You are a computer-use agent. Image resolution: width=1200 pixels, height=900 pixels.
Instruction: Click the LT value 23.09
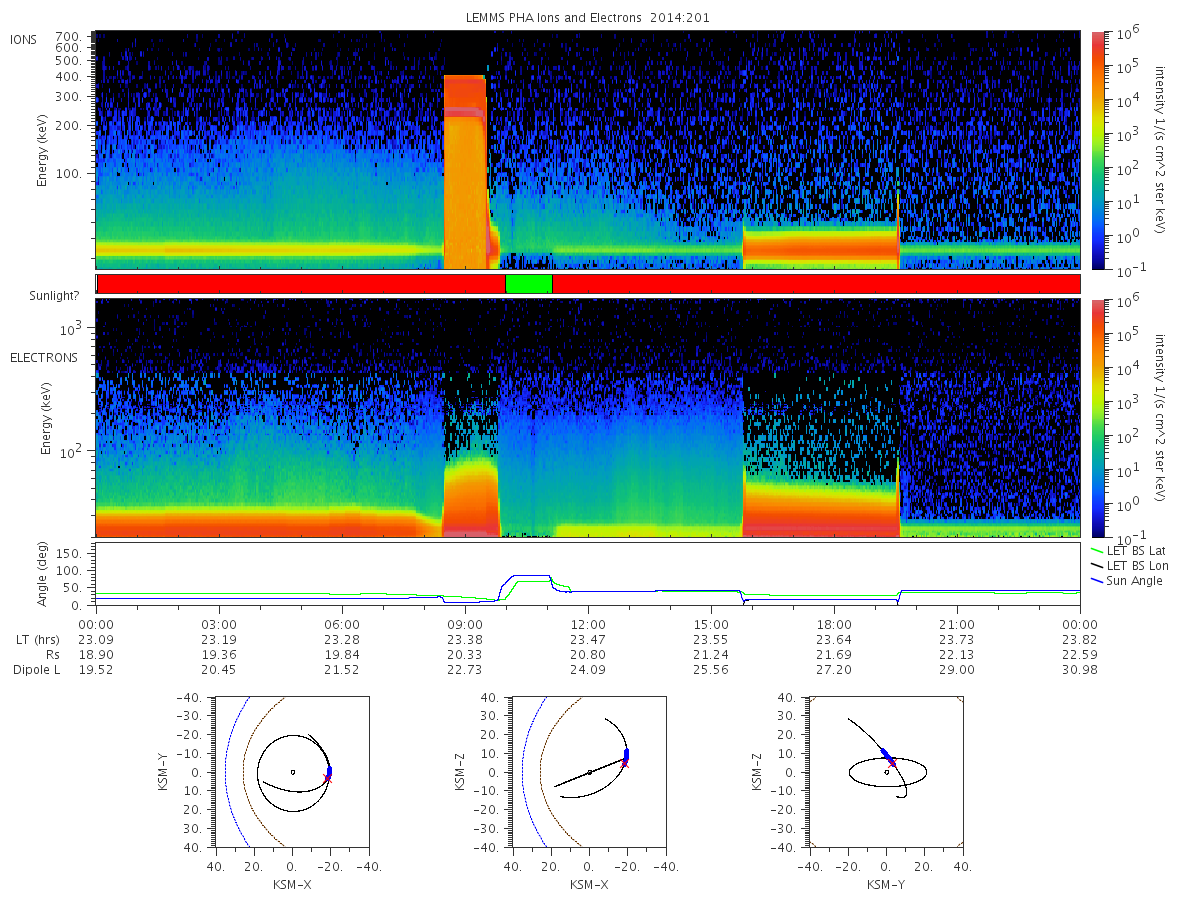(96, 640)
